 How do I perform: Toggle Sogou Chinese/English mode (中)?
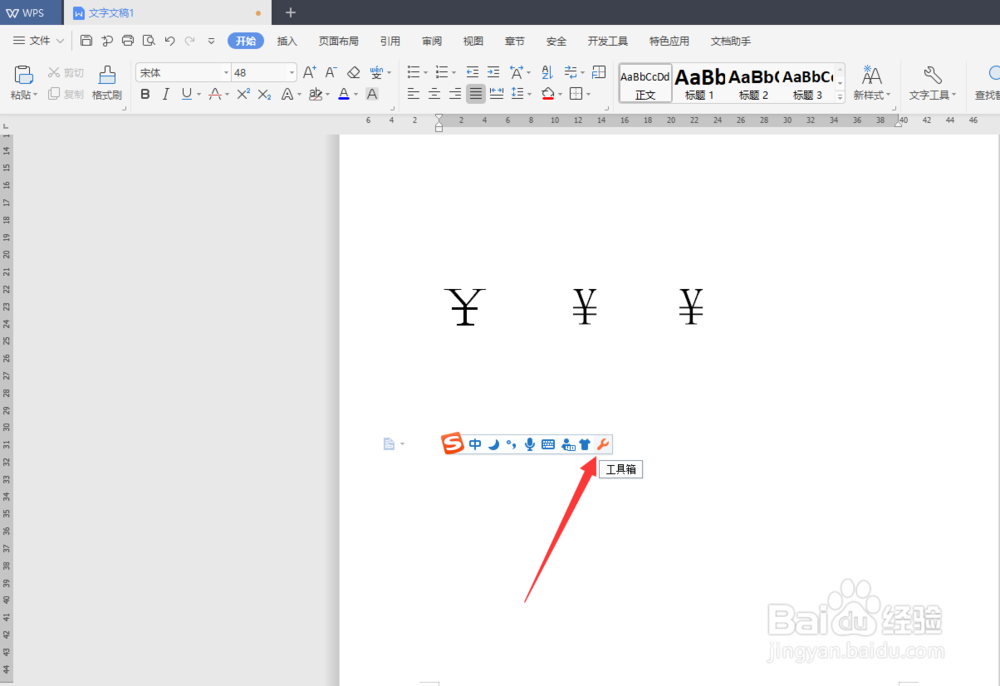(475, 444)
